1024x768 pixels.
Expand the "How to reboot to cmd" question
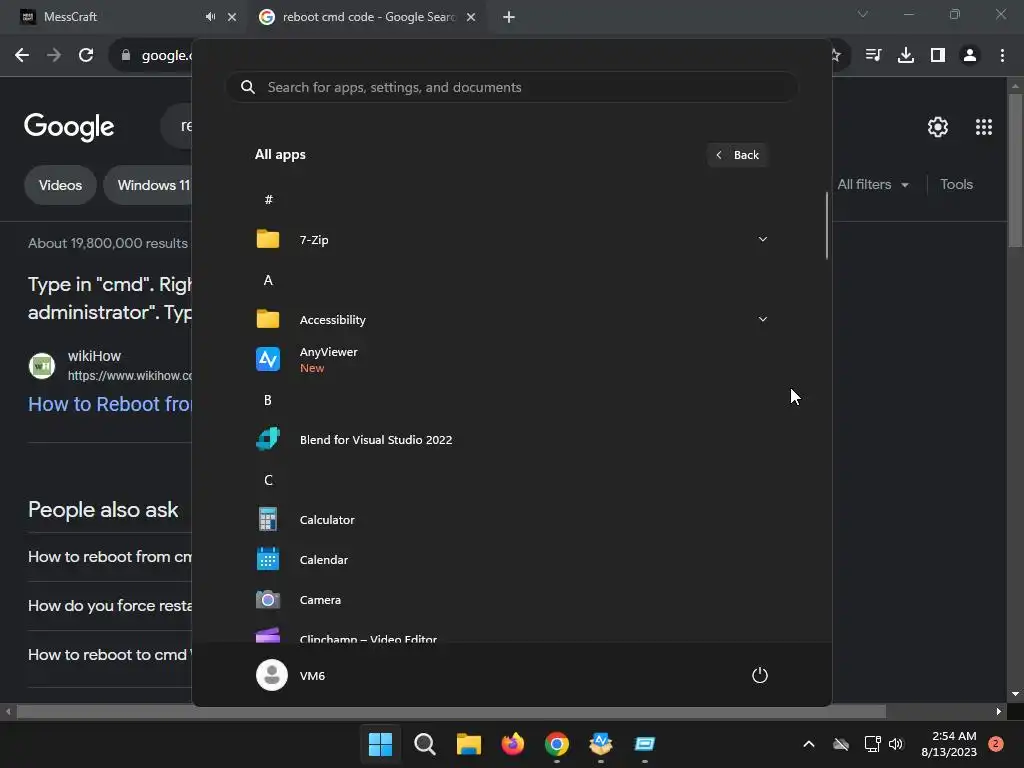[110, 654]
